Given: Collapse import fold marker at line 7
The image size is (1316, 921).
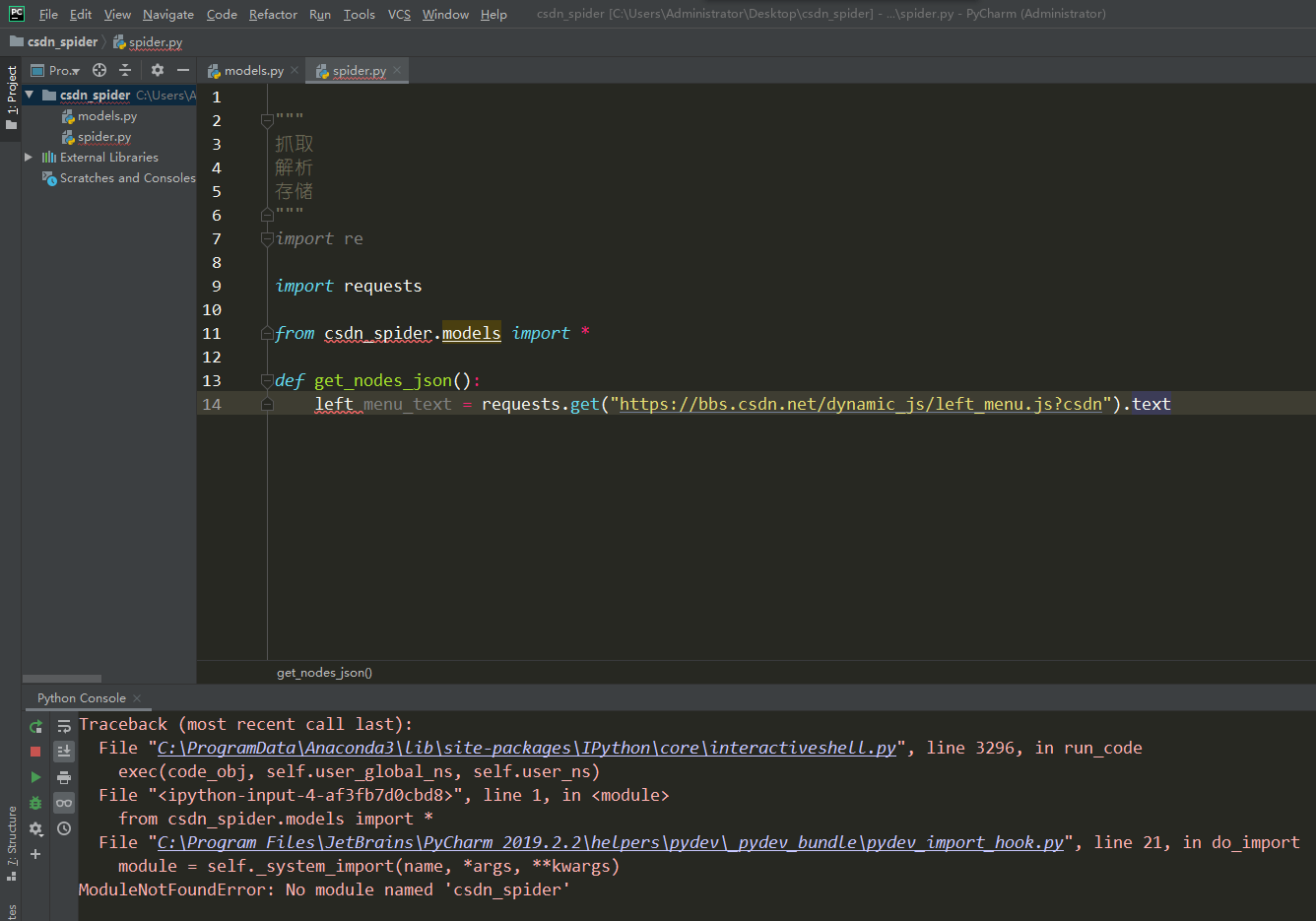Looking at the screenshot, I should click(x=267, y=238).
